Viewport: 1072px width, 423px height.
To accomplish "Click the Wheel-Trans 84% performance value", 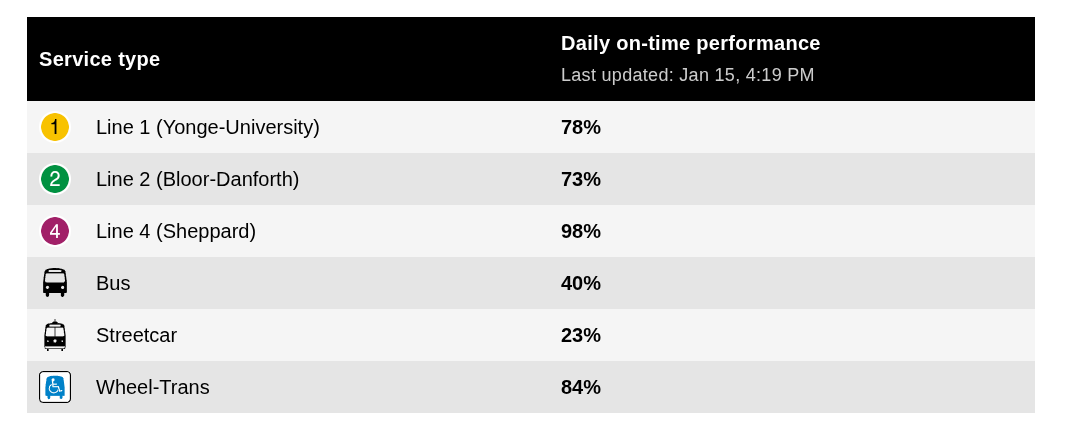I will (x=580, y=387).
